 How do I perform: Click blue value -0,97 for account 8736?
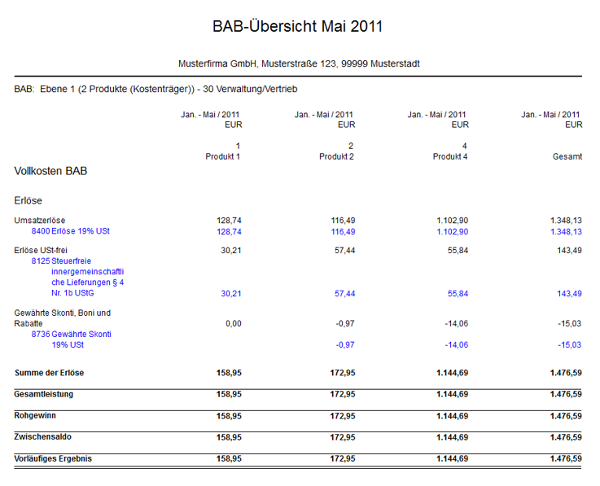[345, 345]
